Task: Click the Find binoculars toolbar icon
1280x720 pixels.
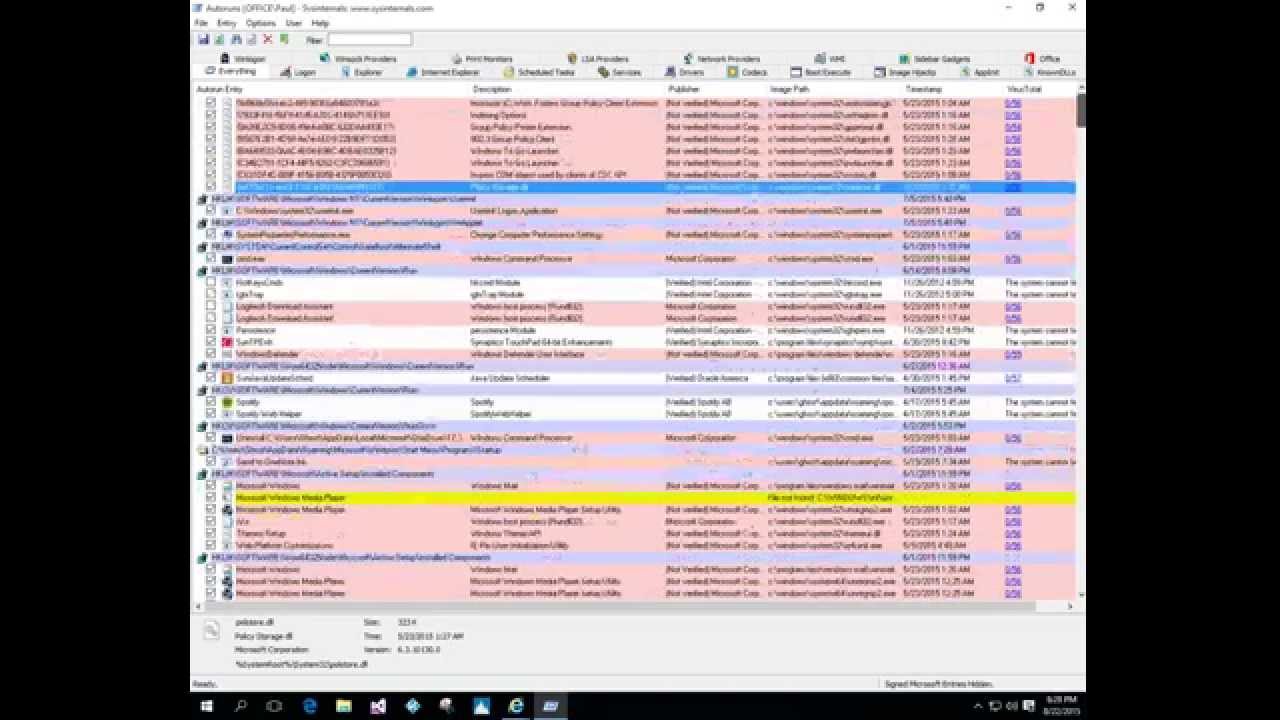Action: tap(236, 39)
